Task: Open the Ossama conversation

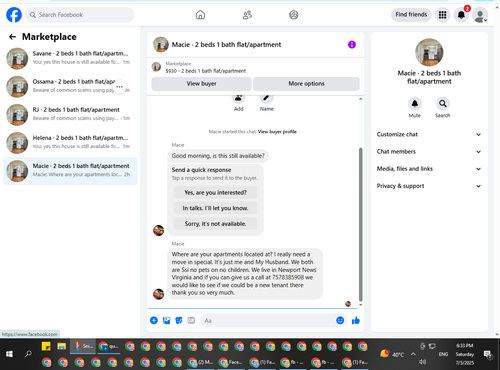Action: pos(70,87)
